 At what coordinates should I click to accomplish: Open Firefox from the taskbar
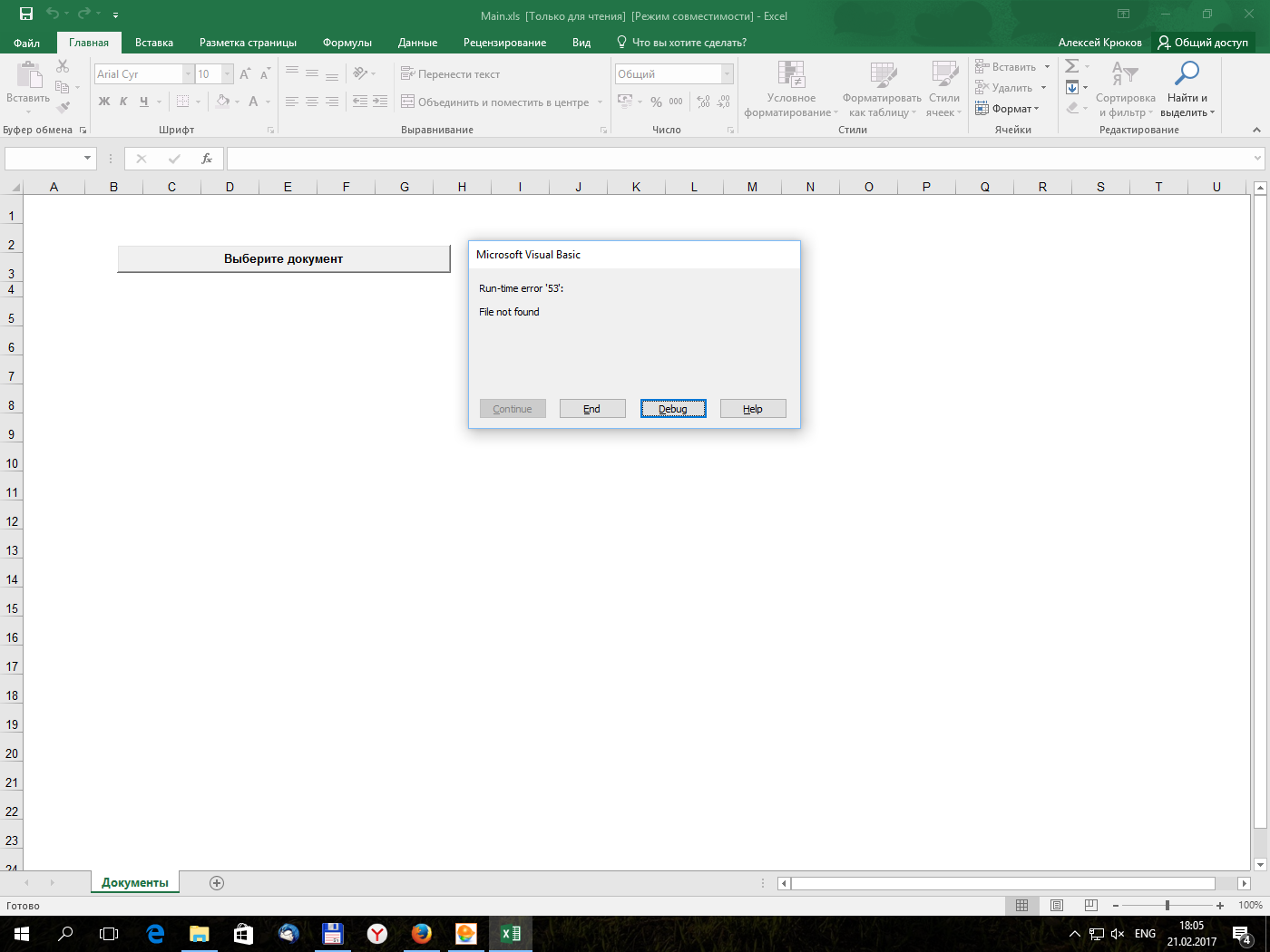(421, 933)
